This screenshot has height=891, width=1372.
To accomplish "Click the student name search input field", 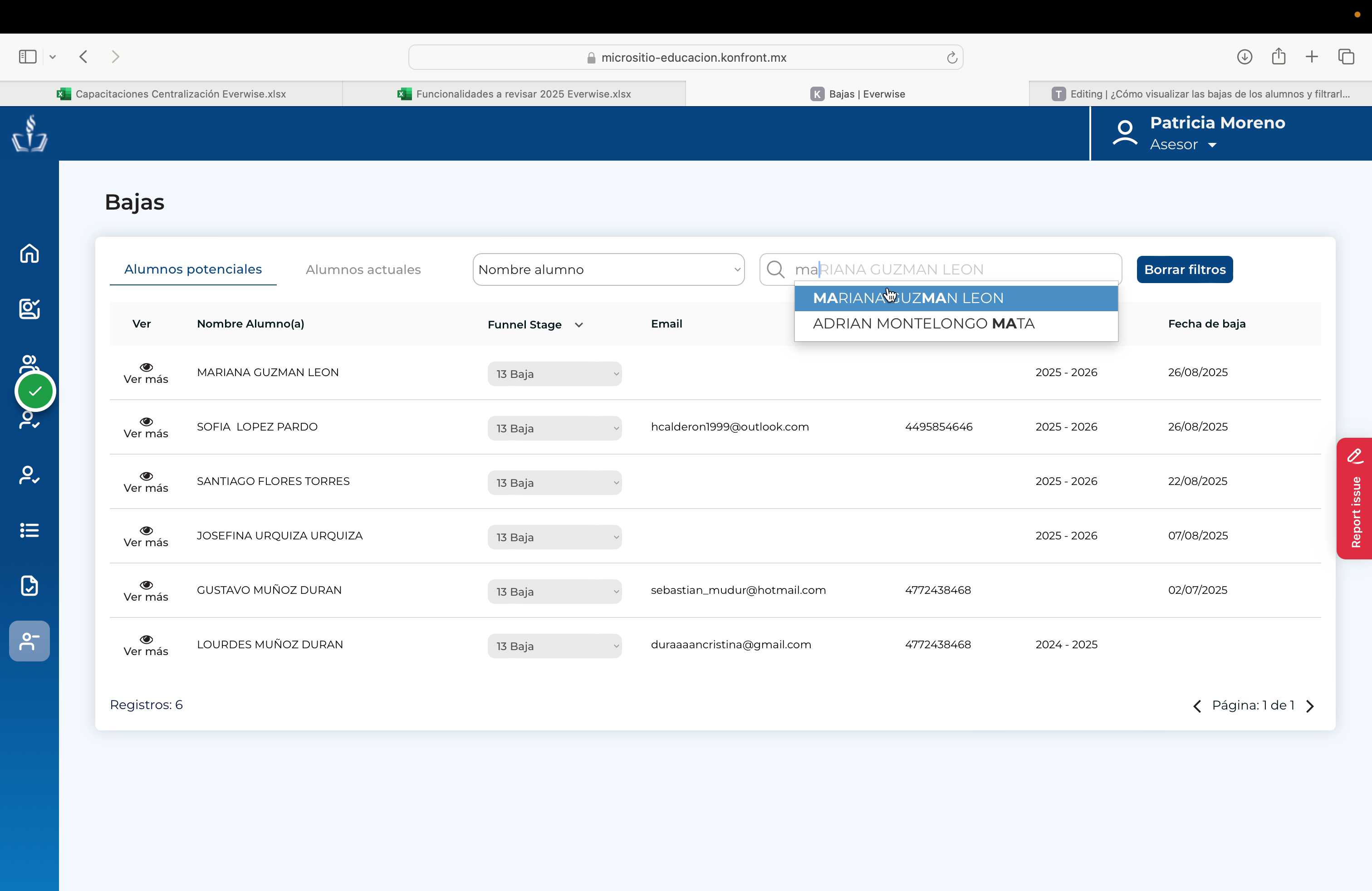I will click(x=940, y=269).
